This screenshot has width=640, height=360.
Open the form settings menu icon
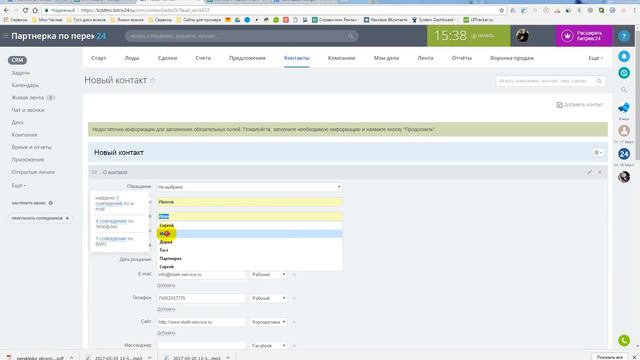[x=598, y=152]
